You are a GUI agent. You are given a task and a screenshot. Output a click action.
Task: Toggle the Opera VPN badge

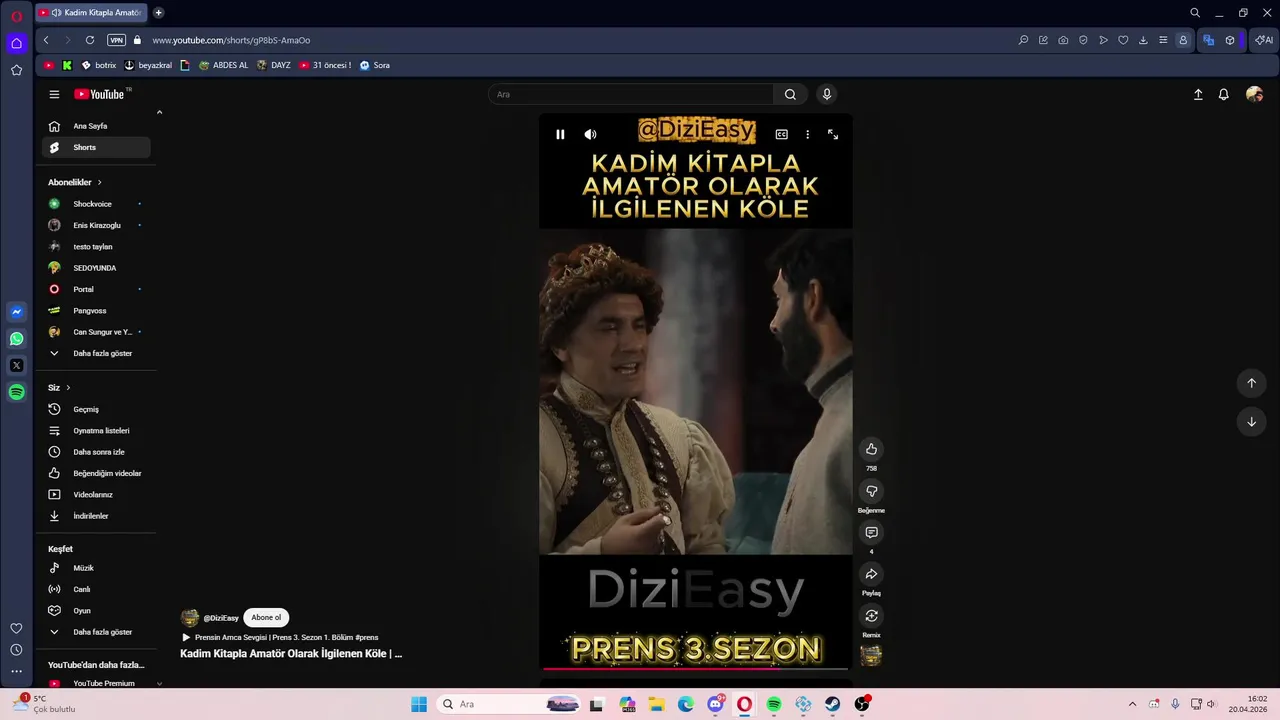[x=116, y=40]
